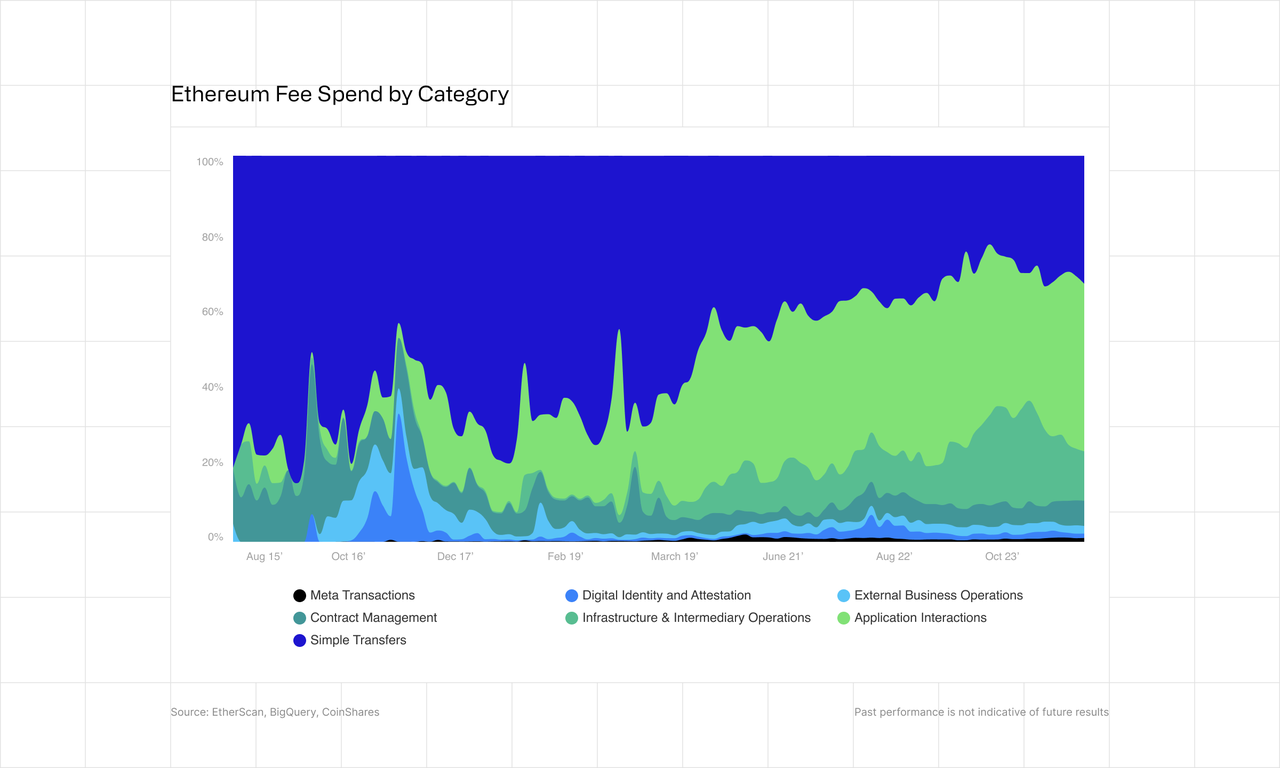Click the March 19' x-axis label
Viewport: 1280px width, 768px height.
tap(675, 557)
